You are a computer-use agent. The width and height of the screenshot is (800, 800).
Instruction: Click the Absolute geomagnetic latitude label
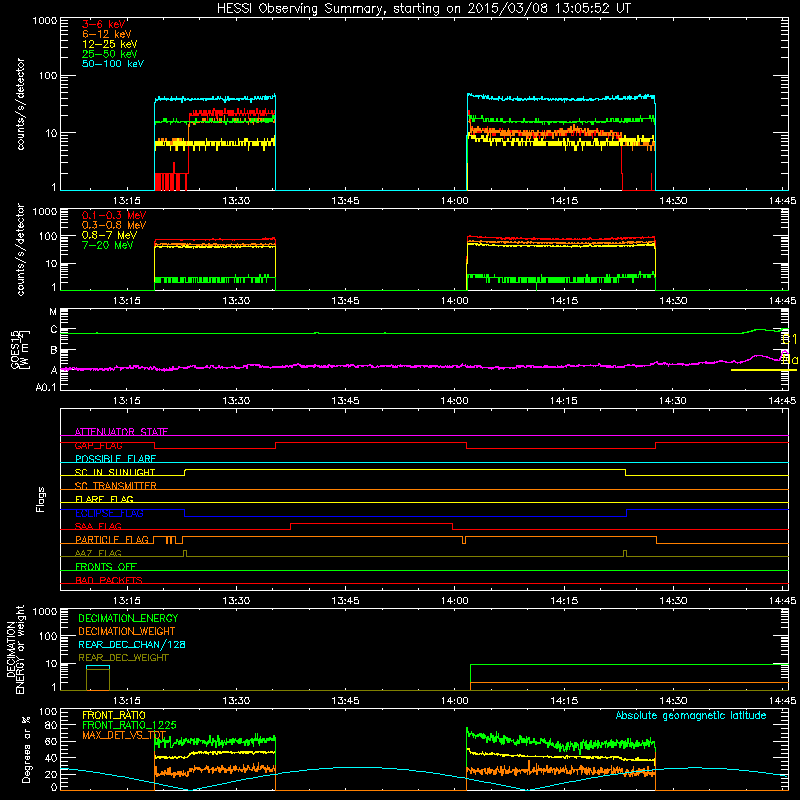pyautogui.click(x=691, y=715)
